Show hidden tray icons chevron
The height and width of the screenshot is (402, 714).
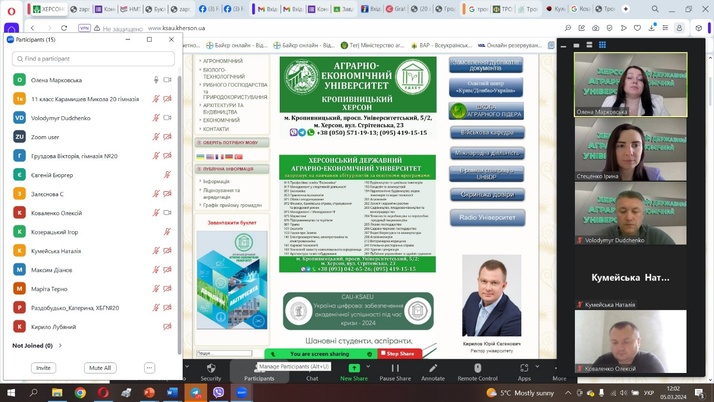point(568,392)
